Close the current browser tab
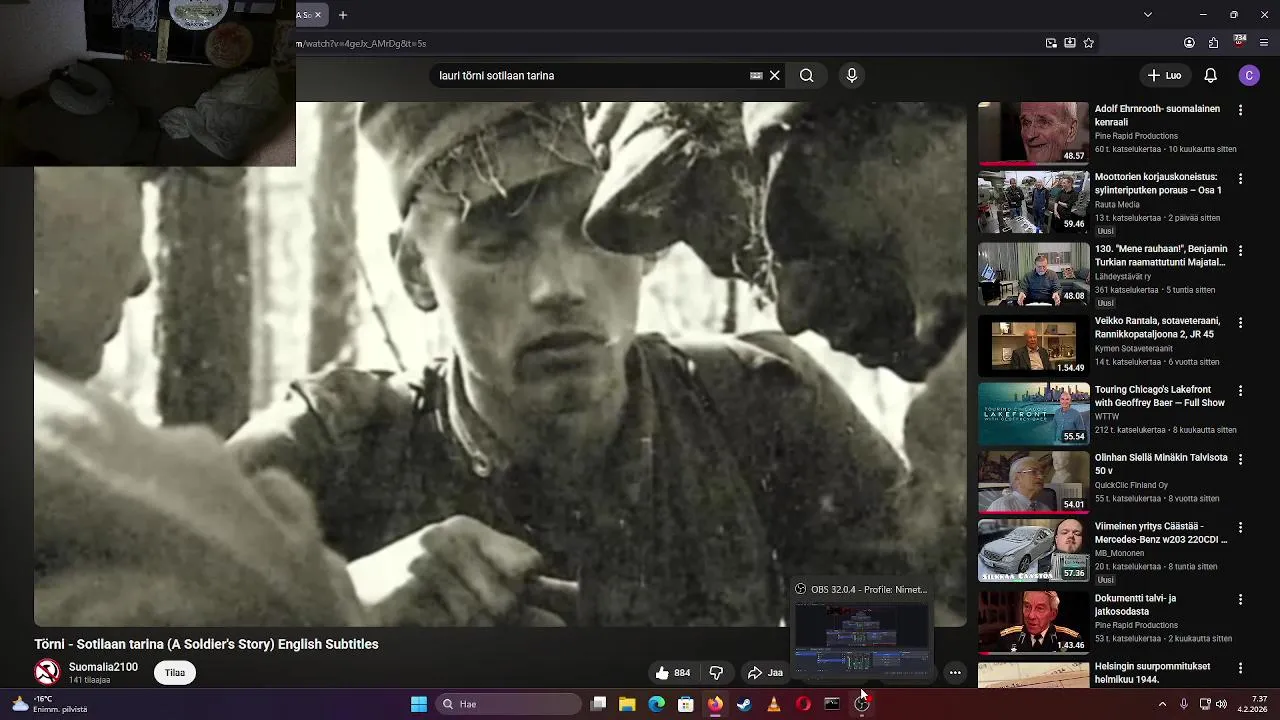1280x720 pixels. tap(318, 15)
